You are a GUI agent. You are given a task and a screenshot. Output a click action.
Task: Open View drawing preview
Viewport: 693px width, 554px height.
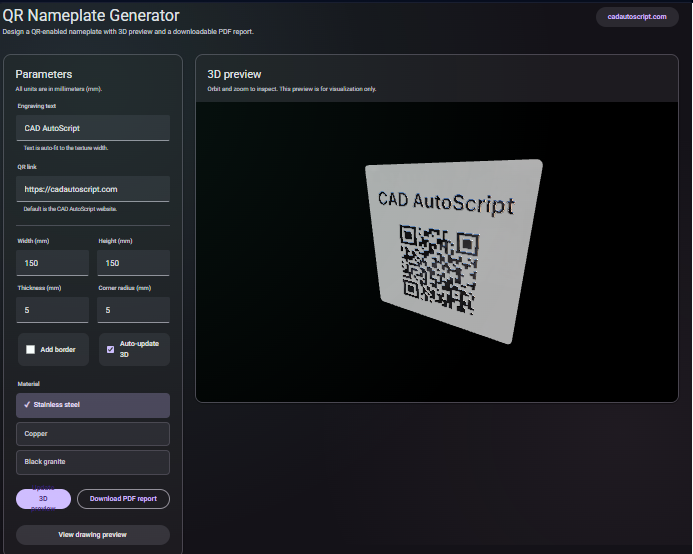click(93, 535)
